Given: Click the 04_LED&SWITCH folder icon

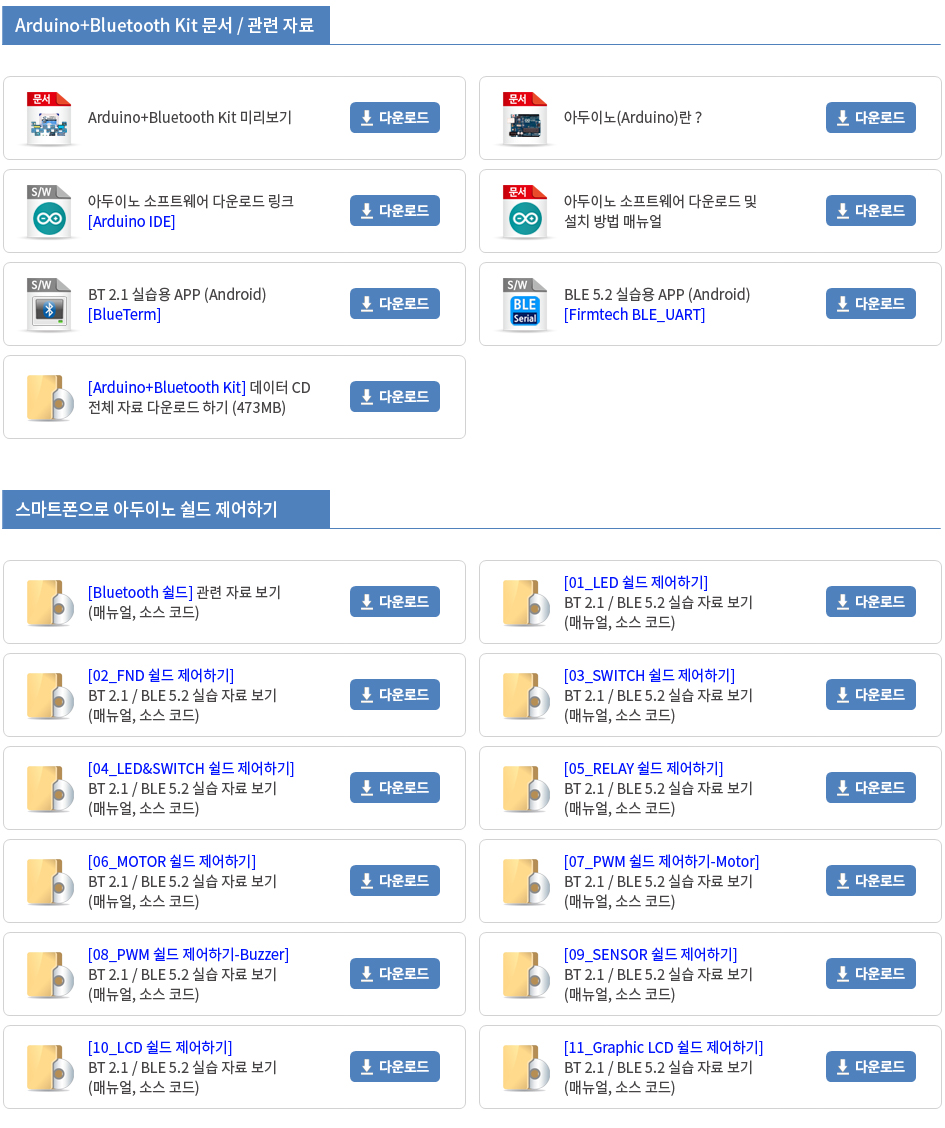Looking at the screenshot, I should tap(50, 788).
